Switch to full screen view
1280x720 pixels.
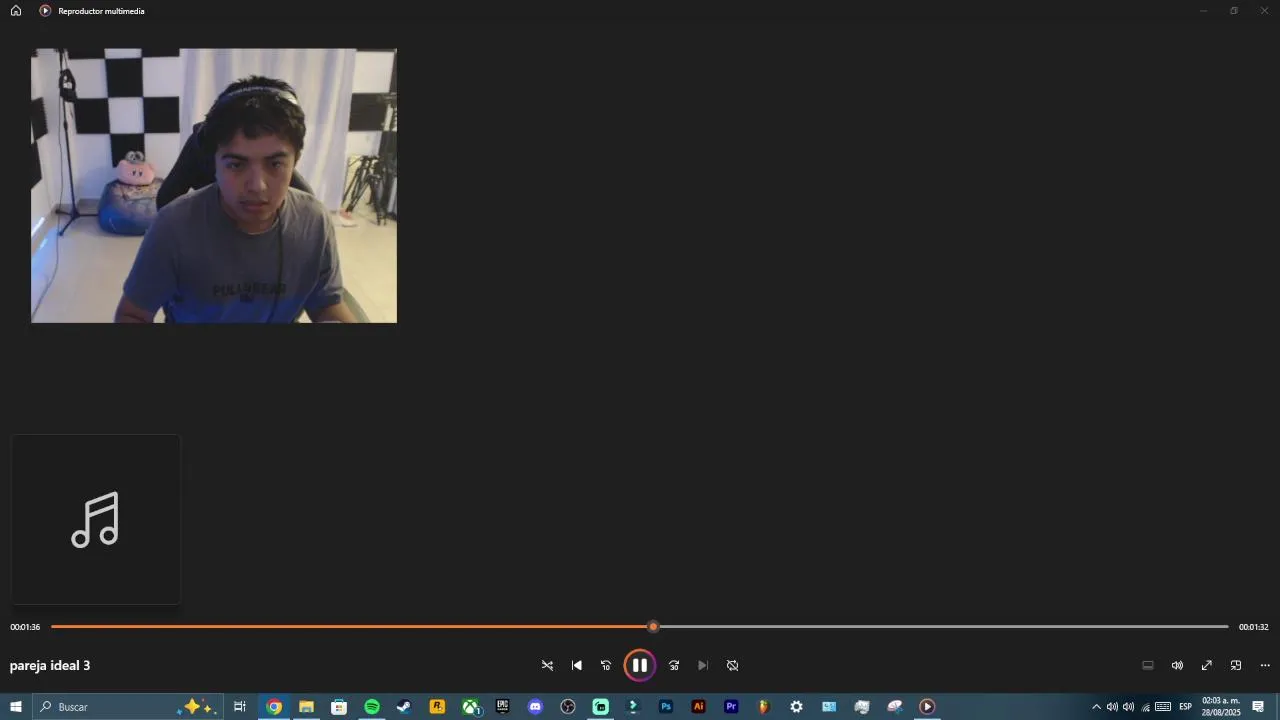click(x=1207, y=665)
